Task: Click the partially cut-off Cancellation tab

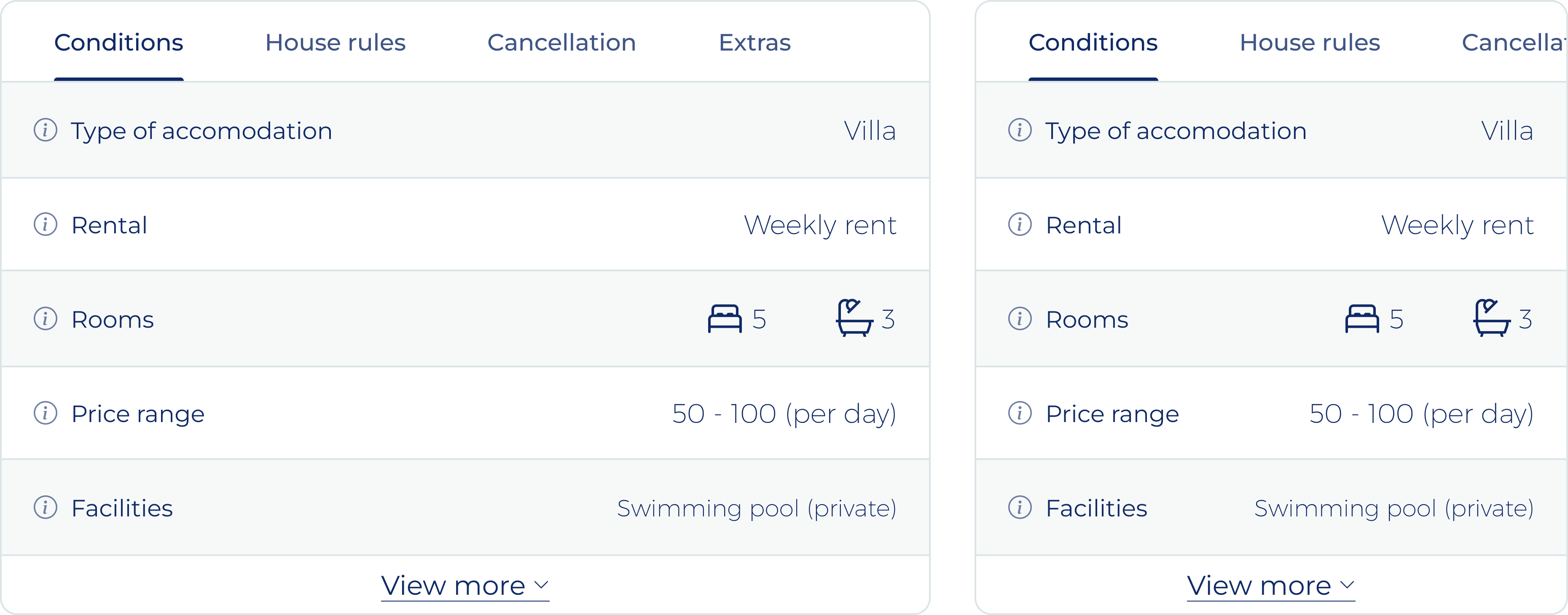Action: click(1513, 43)
